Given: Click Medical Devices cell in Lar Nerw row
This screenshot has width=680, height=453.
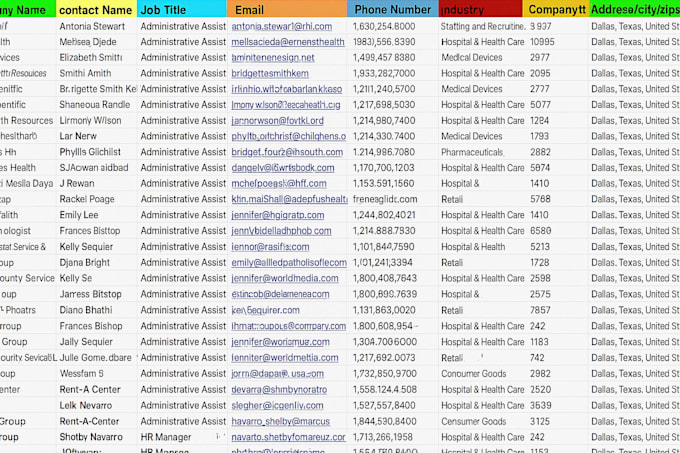Looking at the screenshot, I should coord(471,137).
